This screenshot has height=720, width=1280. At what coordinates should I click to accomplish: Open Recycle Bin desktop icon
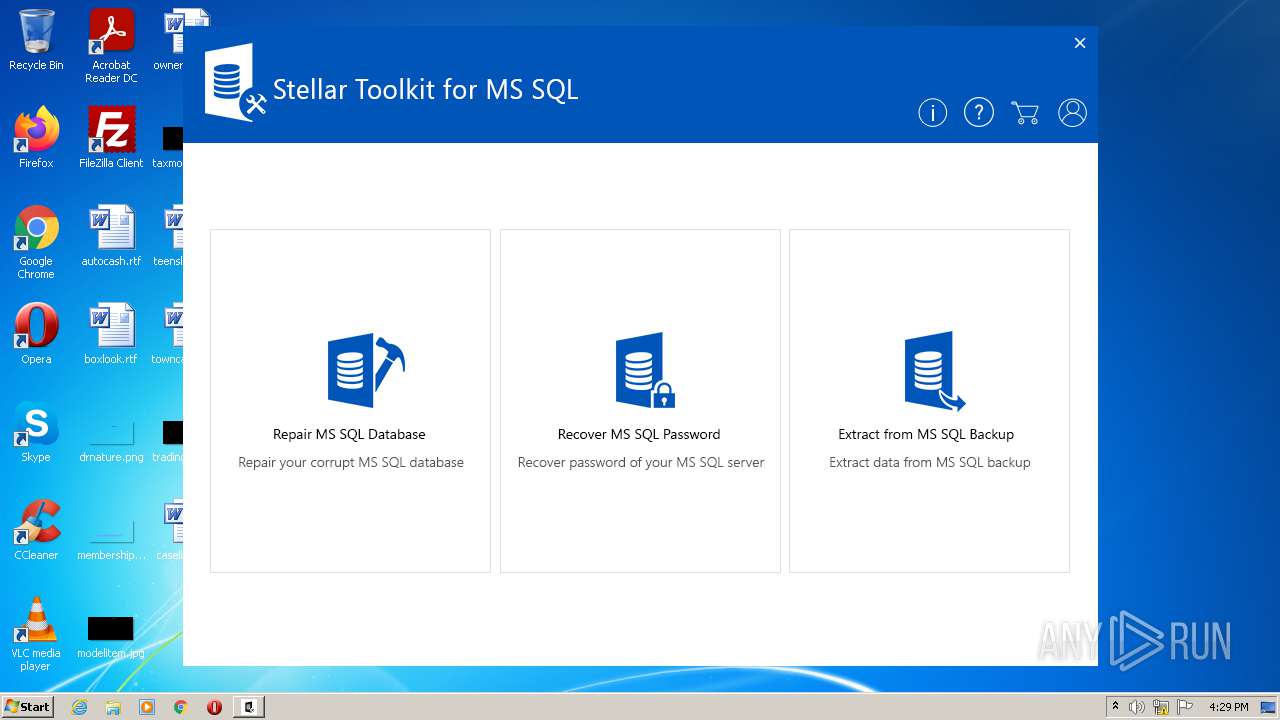click(x=36, y=41)
